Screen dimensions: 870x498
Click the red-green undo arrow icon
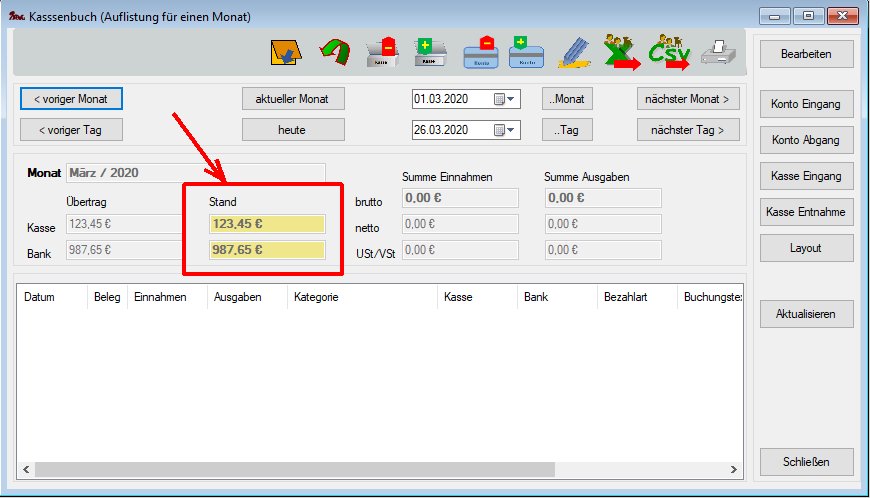pos(335,51)
